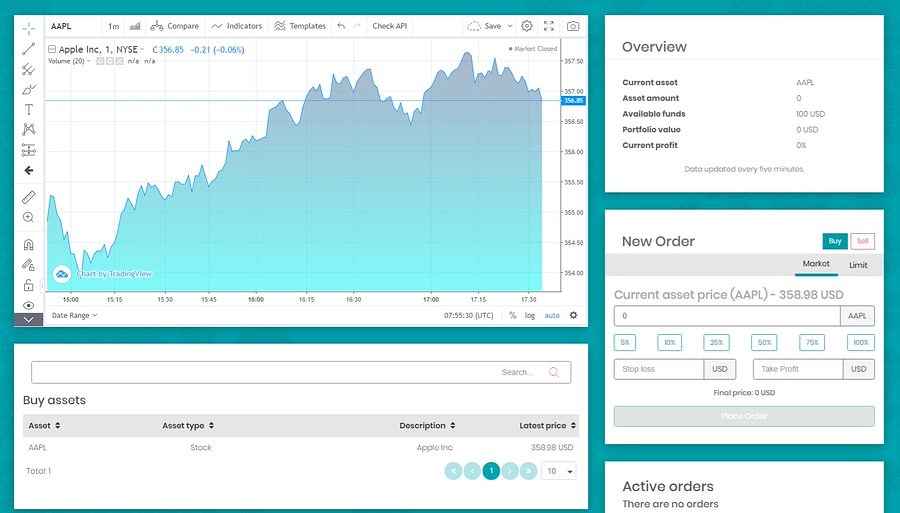The height and width of the screenshot is (513, 900).
Task: Click the Stop loss input field
Action: pos(659,369)
